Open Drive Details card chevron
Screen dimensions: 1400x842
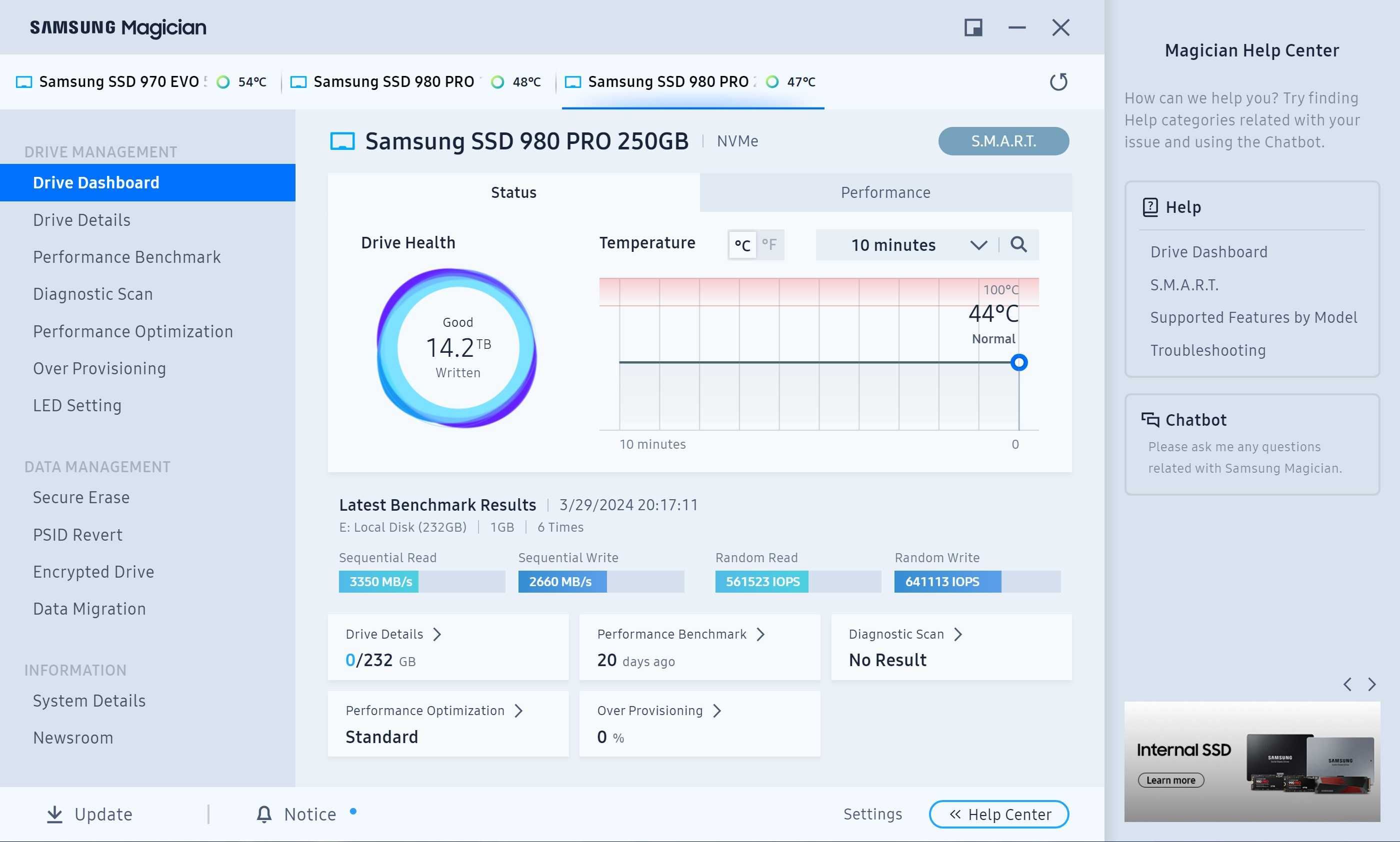(x=437, y=634)
